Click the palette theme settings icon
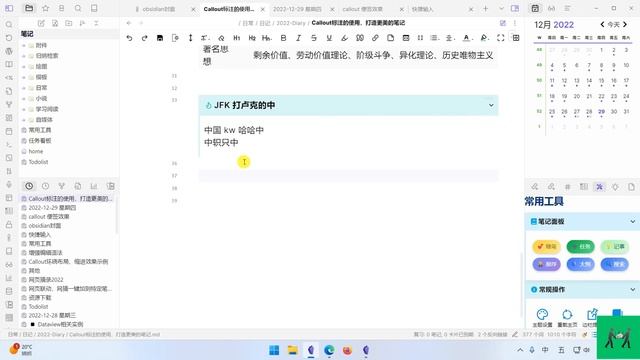Viewport: 640px width, 360px height. [x=542, y=315]
